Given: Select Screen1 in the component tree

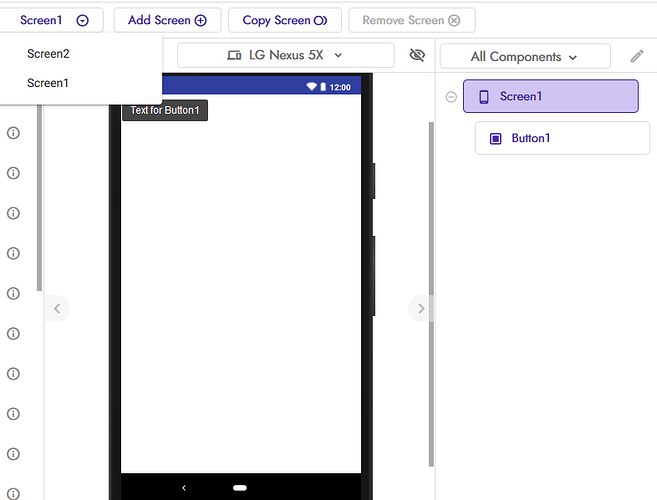Looking at the screenshot, I should pos(551,96).
